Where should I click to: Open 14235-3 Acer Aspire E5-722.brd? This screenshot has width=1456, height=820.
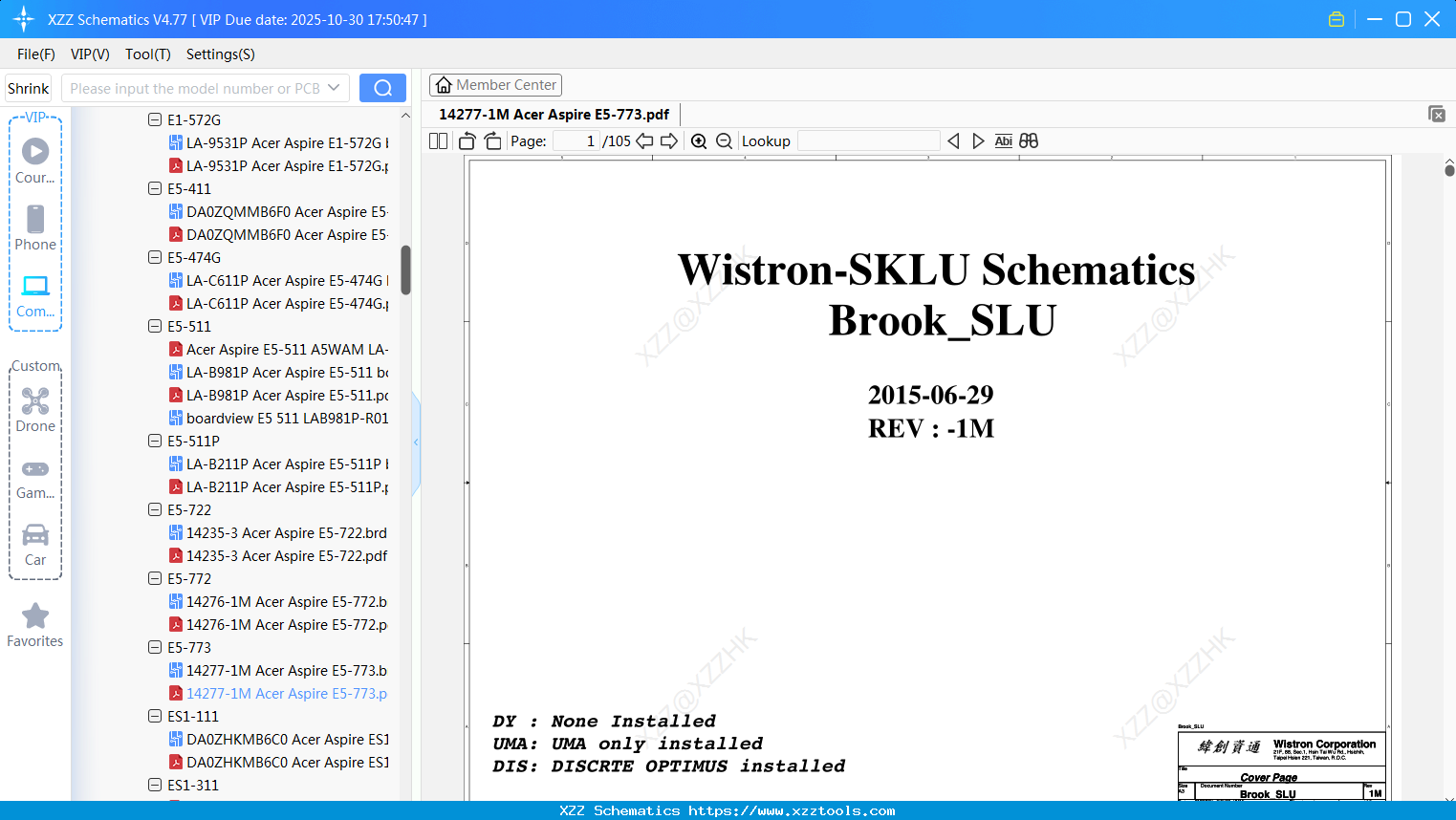(x=278, y=532)
